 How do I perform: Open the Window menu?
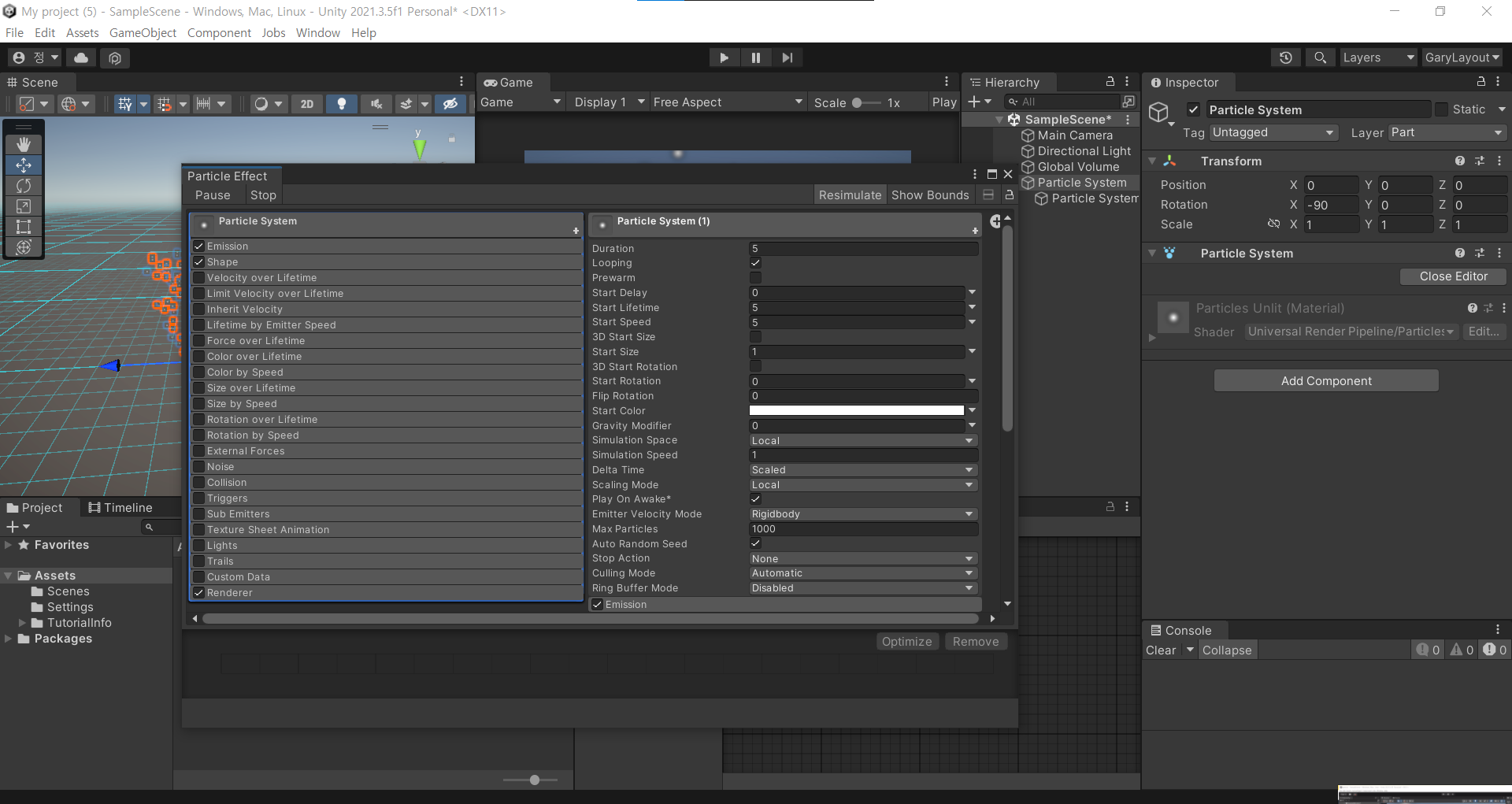point(318,32)
